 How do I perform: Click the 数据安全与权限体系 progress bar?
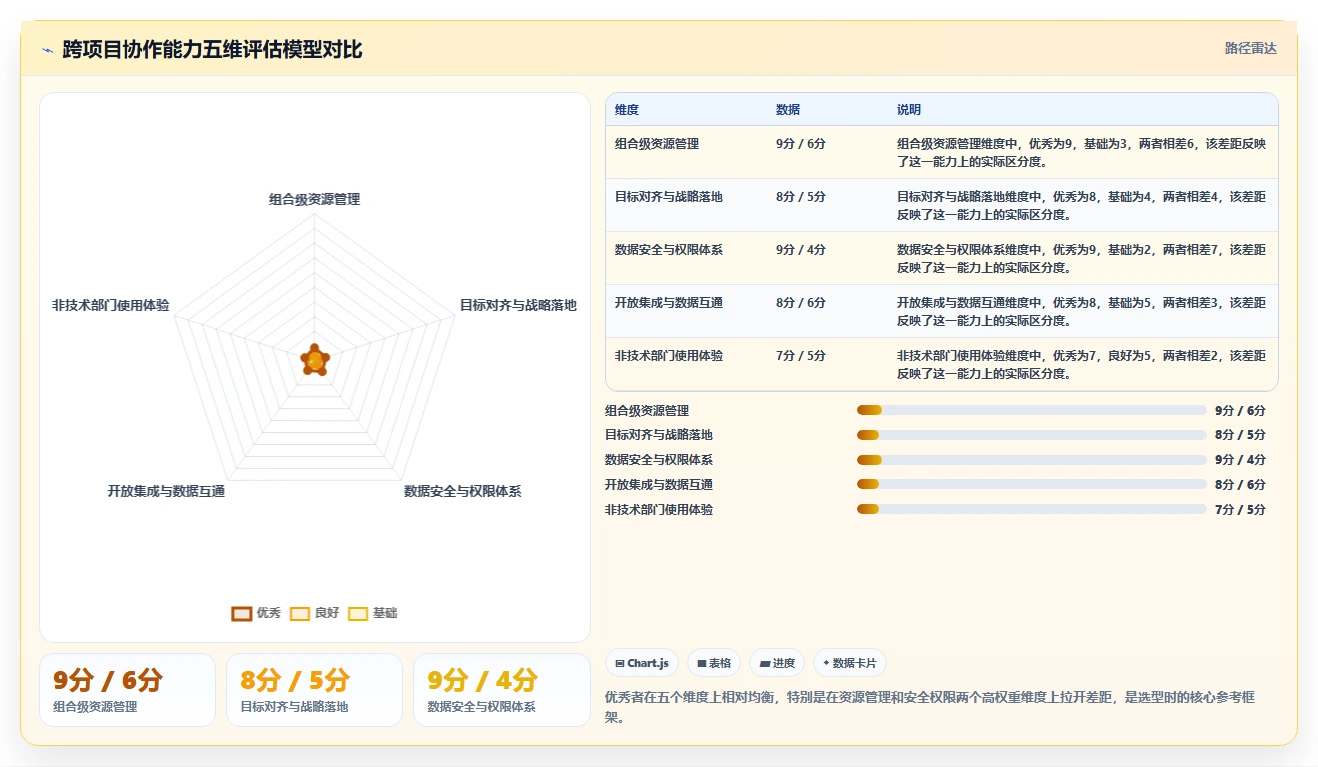[x=1031, y=460]
